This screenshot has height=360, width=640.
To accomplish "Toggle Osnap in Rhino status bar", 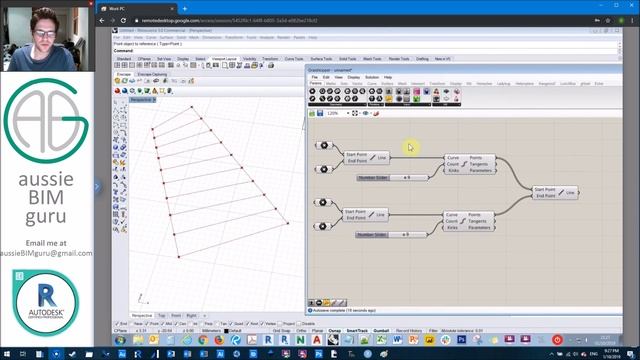I will (335, 331).
